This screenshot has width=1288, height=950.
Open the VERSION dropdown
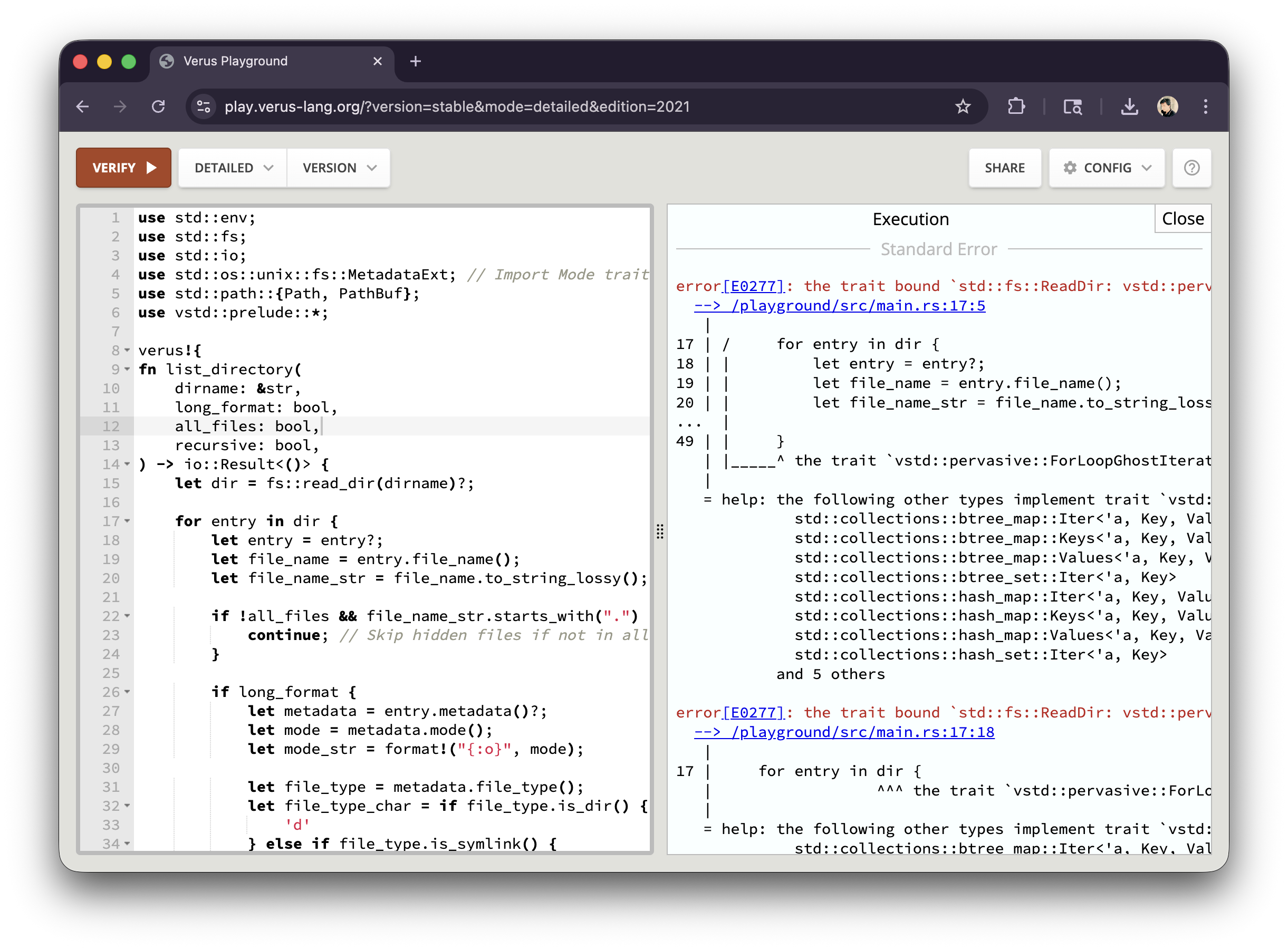(339, 168)
